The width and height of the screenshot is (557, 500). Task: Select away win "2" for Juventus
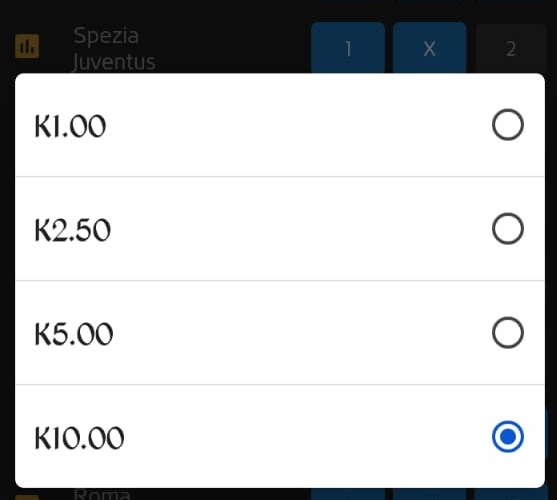(511, 49)
